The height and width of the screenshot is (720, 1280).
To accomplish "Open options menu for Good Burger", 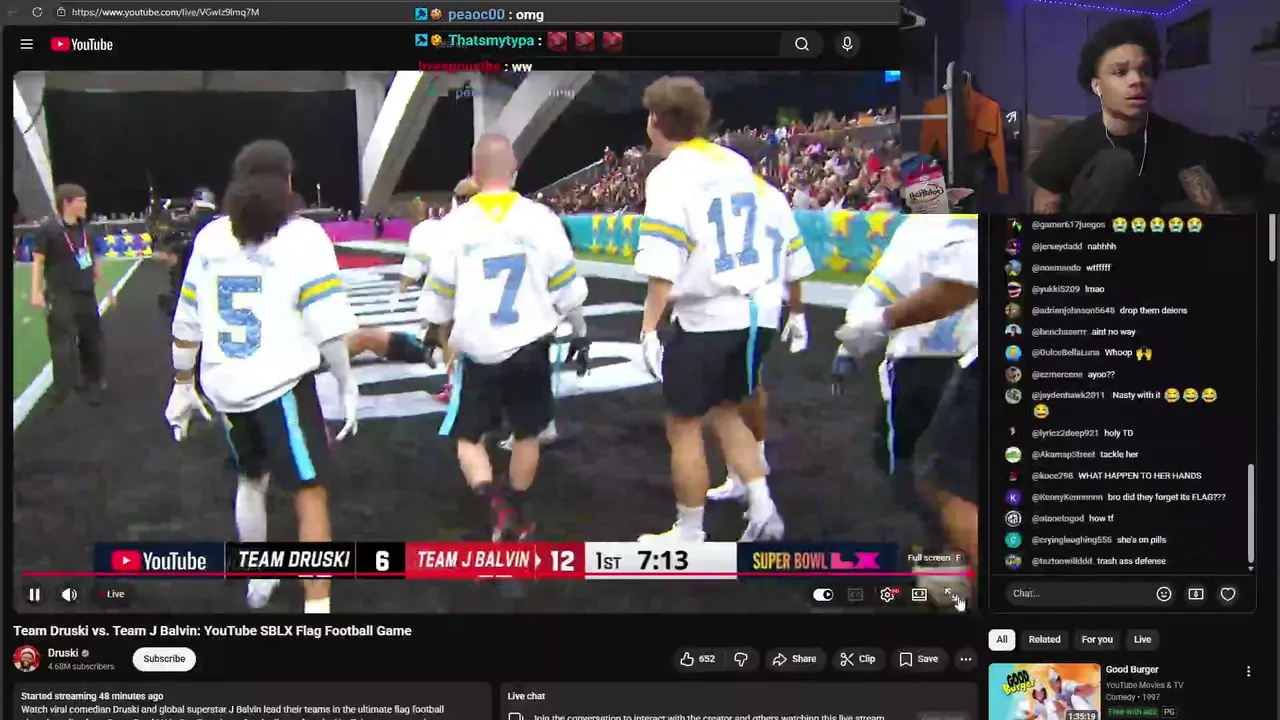I will pyautogui.click(x=1248, y=672).
